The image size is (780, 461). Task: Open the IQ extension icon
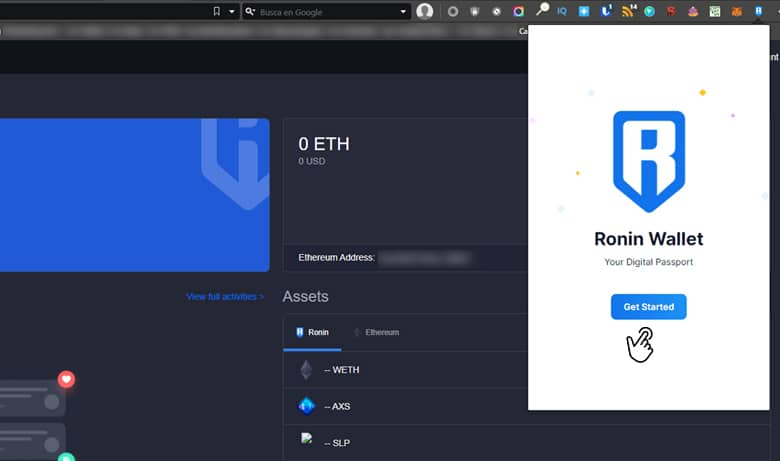tap(562, 11)
